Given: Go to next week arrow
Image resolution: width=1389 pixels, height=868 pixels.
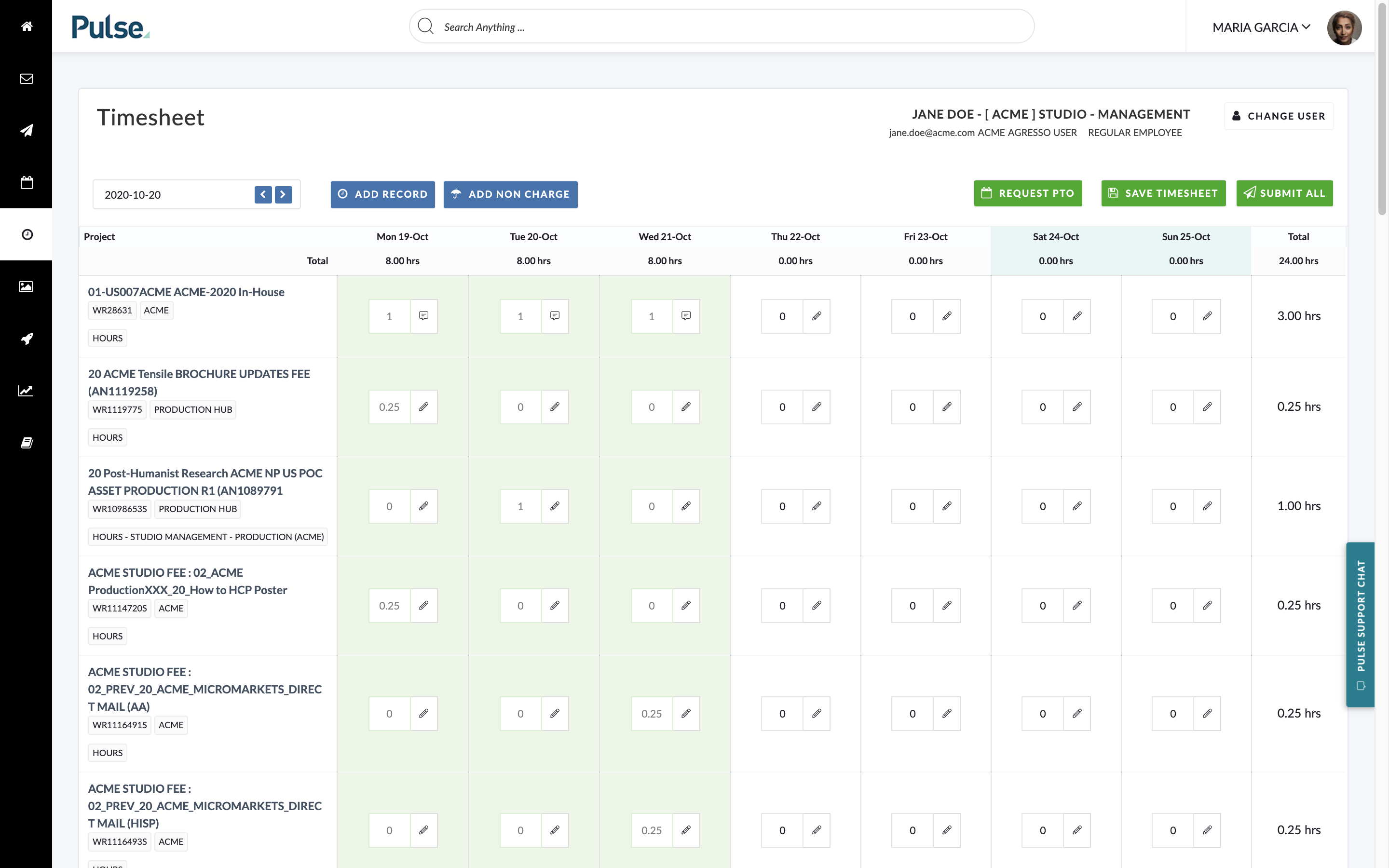Looking at the screenshot, I should tap(283, 195).
